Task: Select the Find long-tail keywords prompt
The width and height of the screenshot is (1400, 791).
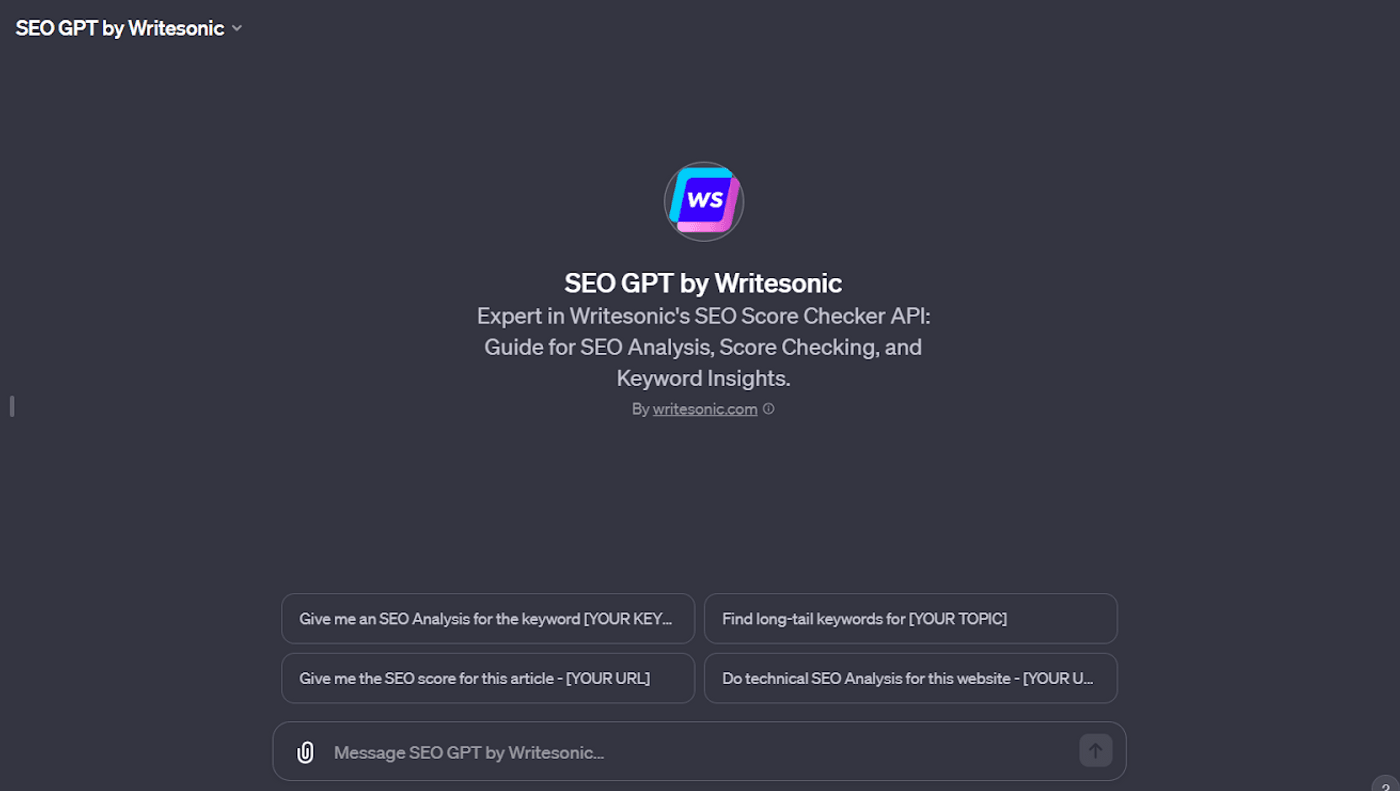Action: click(910, 618)
